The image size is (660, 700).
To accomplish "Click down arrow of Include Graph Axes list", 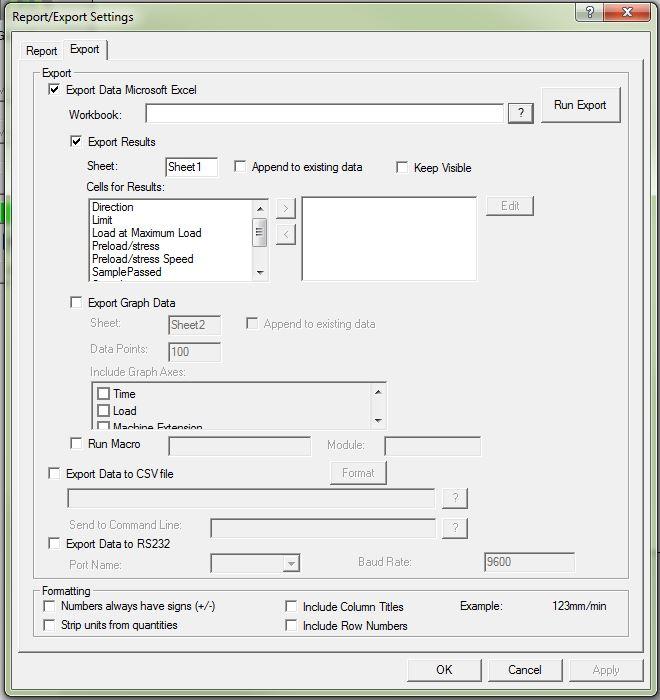I will coord(378,421).
